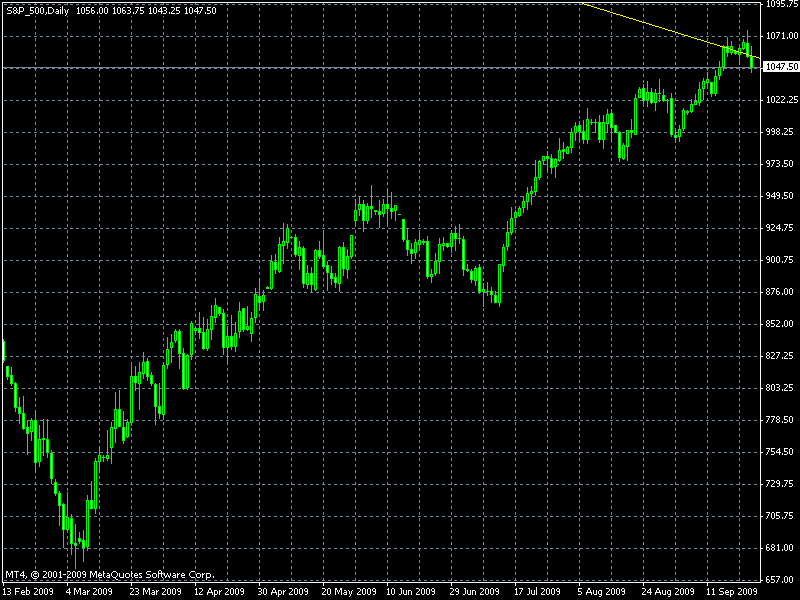800x600 pixels.
Task: Click the 900.75 price axis label
Action: 779,260
